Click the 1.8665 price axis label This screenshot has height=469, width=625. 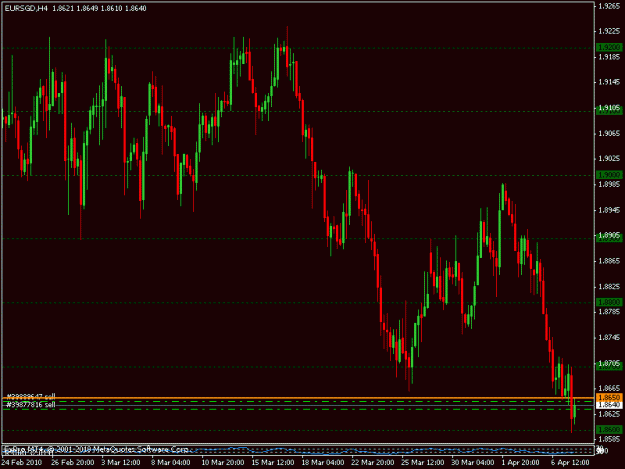tap(610, 388)
